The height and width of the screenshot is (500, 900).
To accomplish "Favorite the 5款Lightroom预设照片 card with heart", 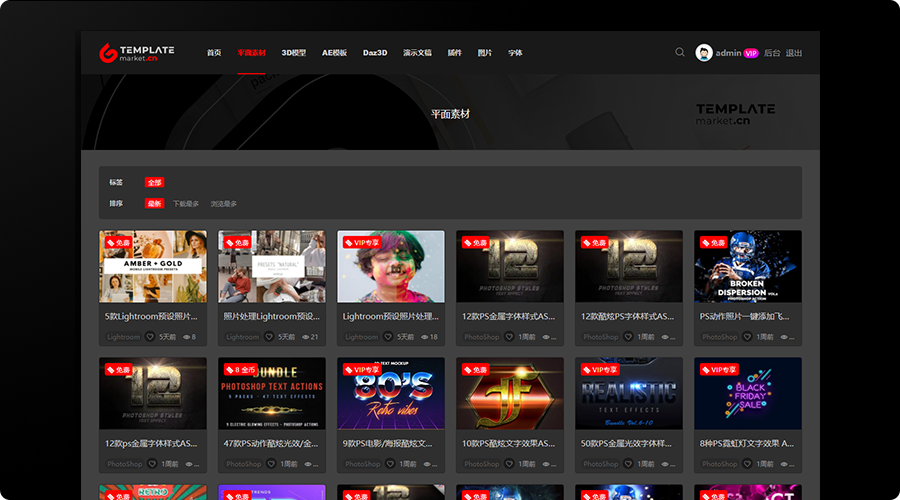I will [x=150, y=337].
